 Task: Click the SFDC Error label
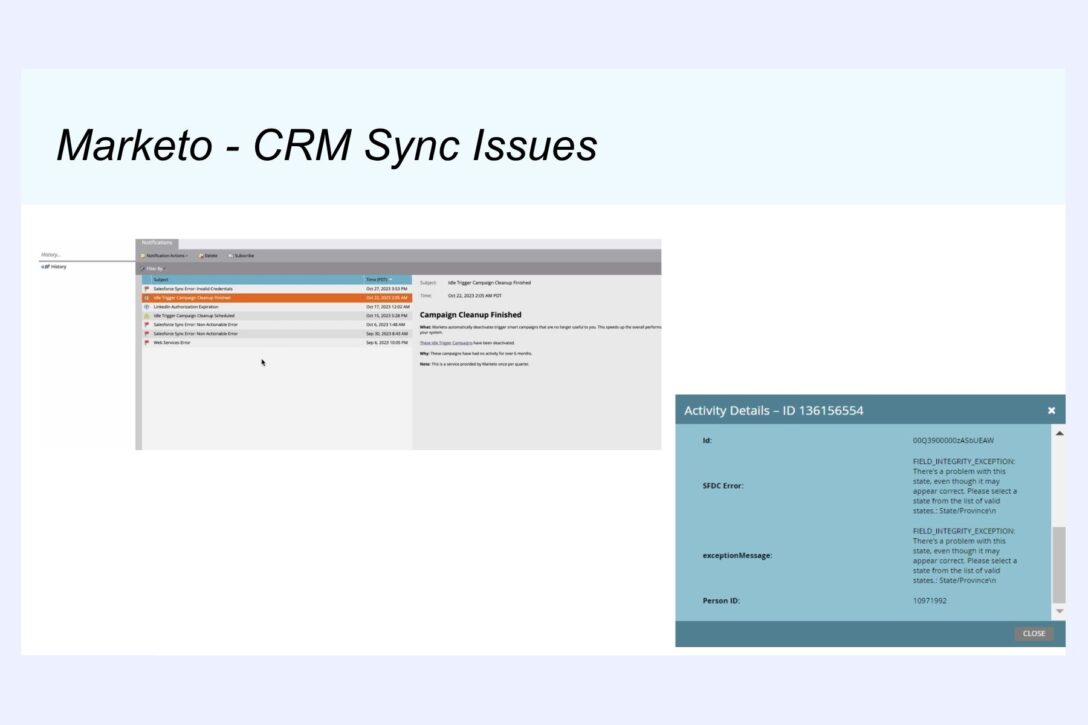click(722, 486)
